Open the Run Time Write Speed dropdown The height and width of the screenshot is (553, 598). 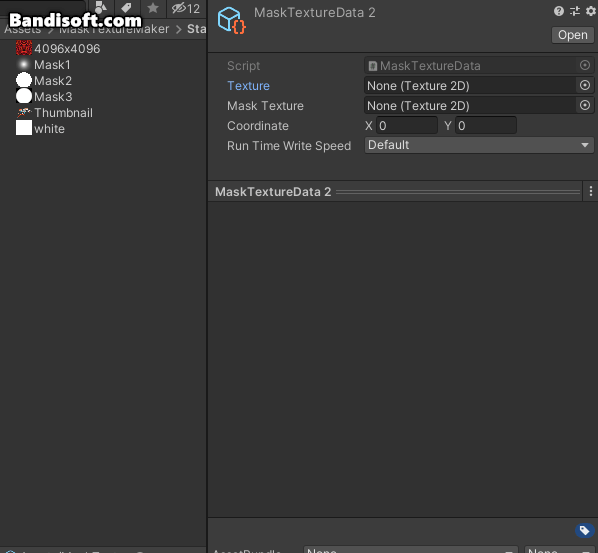tap(479, 145)
